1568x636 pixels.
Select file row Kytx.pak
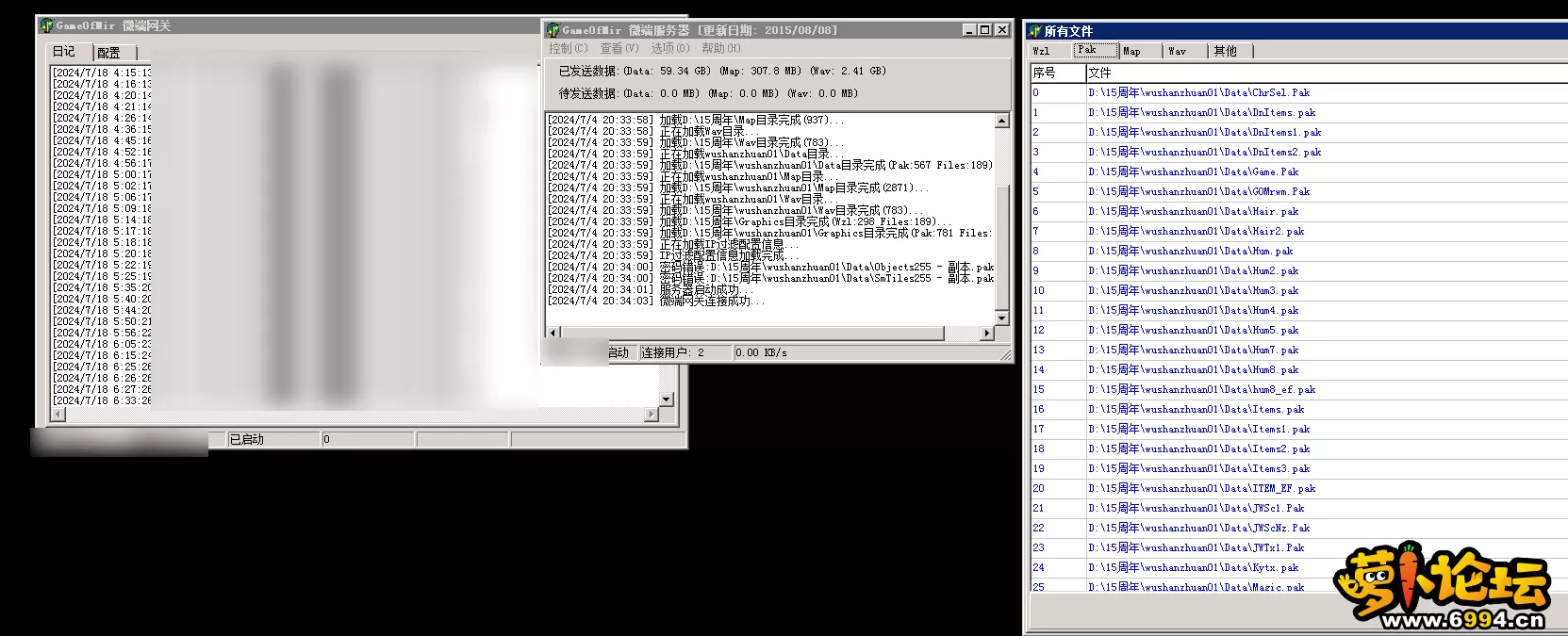click(x=1298, y=567)
